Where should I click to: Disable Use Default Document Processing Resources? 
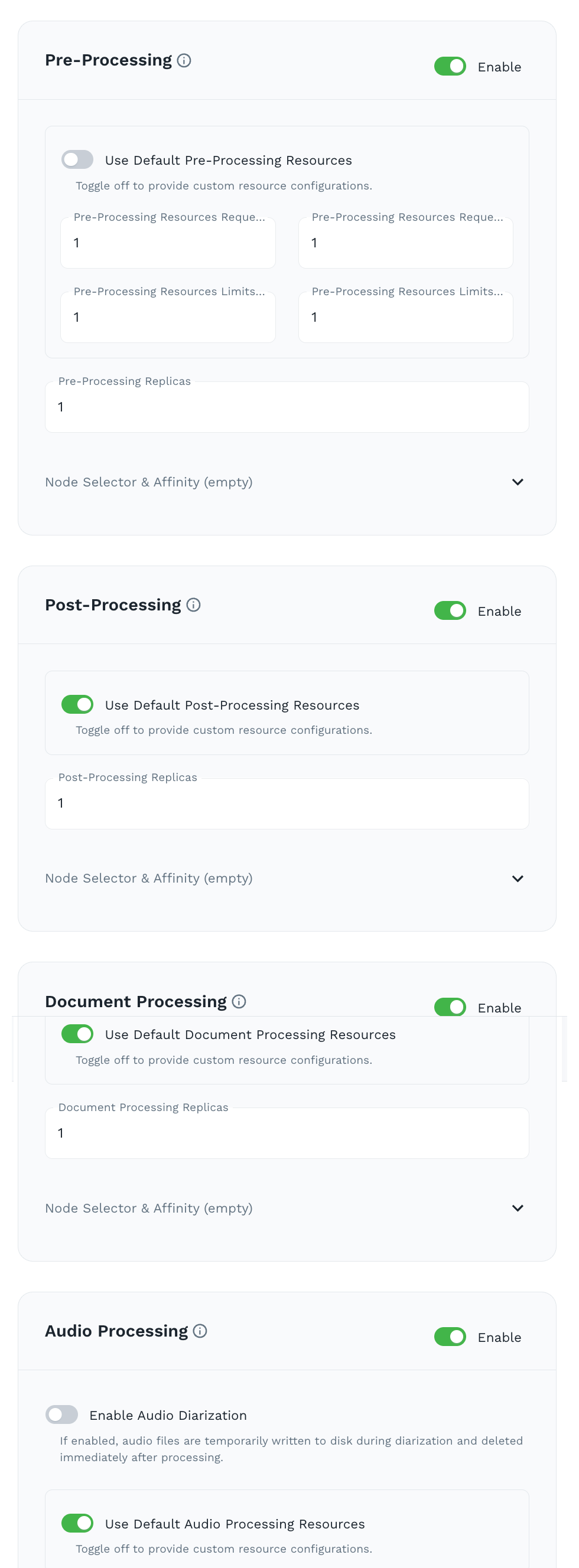77,1034
